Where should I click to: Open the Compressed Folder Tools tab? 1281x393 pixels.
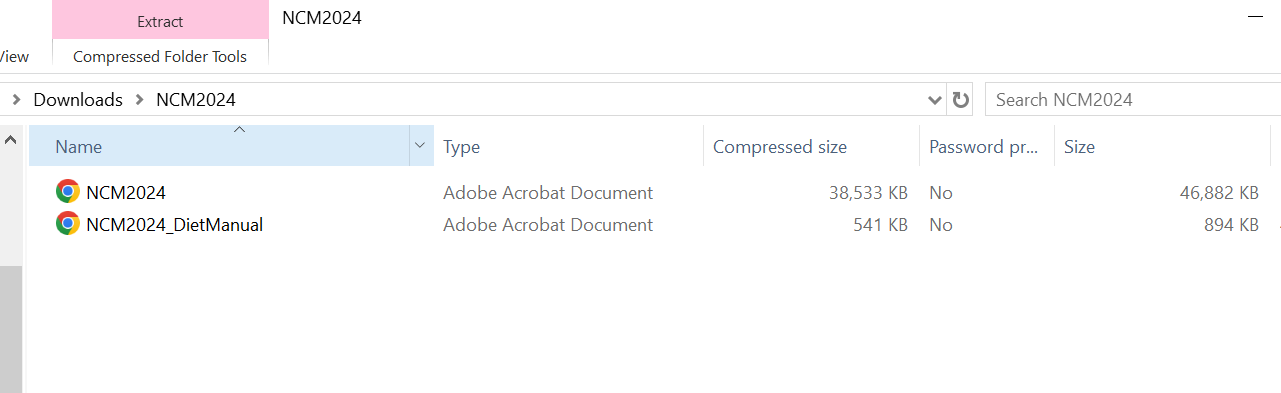tap(160, 57)
